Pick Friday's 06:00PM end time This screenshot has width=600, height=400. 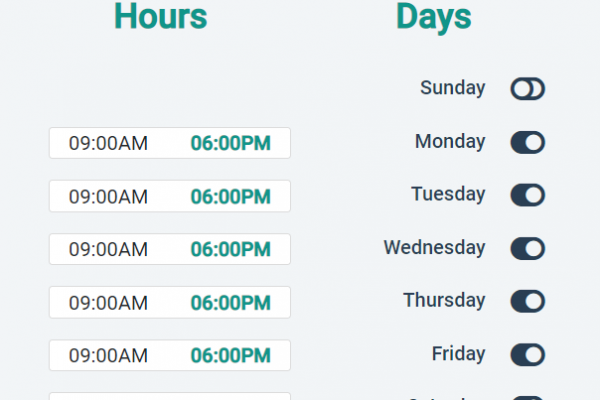click(230, 355)
